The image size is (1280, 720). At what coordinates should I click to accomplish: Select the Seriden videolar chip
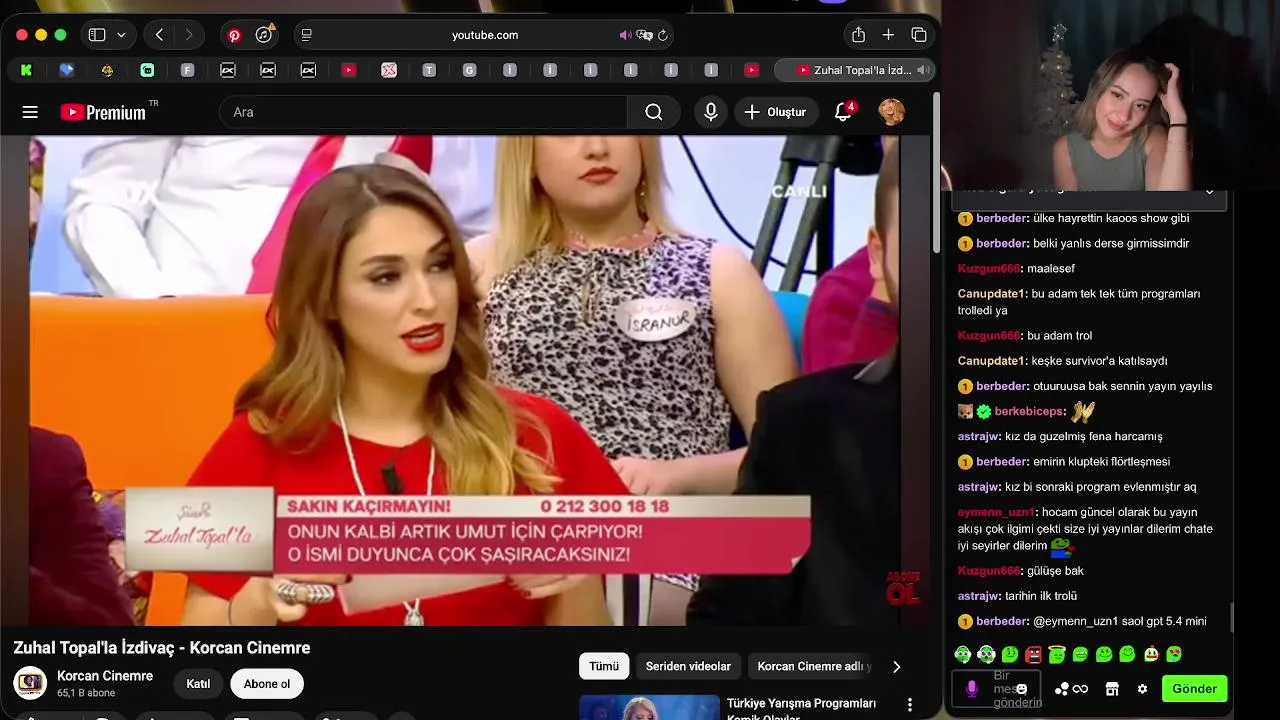click(x=688, y=666)
